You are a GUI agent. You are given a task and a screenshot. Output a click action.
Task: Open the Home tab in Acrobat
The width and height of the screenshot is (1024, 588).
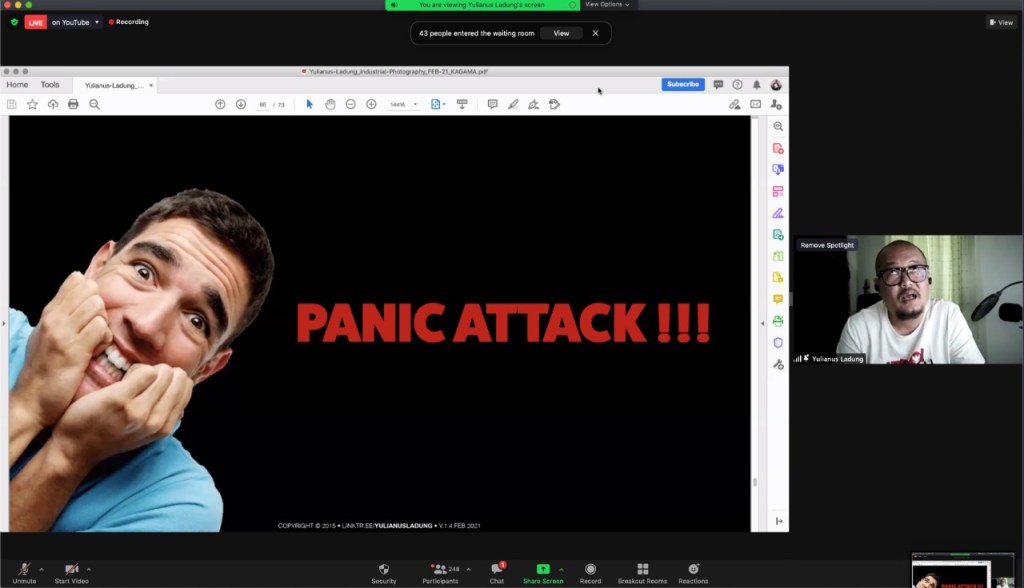coord(17,85)
